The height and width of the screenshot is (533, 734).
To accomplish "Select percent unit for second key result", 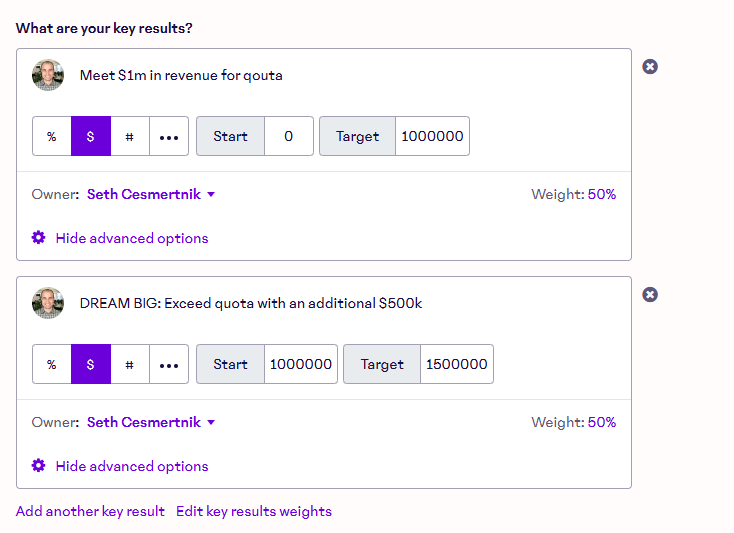I will coord(52,365).
